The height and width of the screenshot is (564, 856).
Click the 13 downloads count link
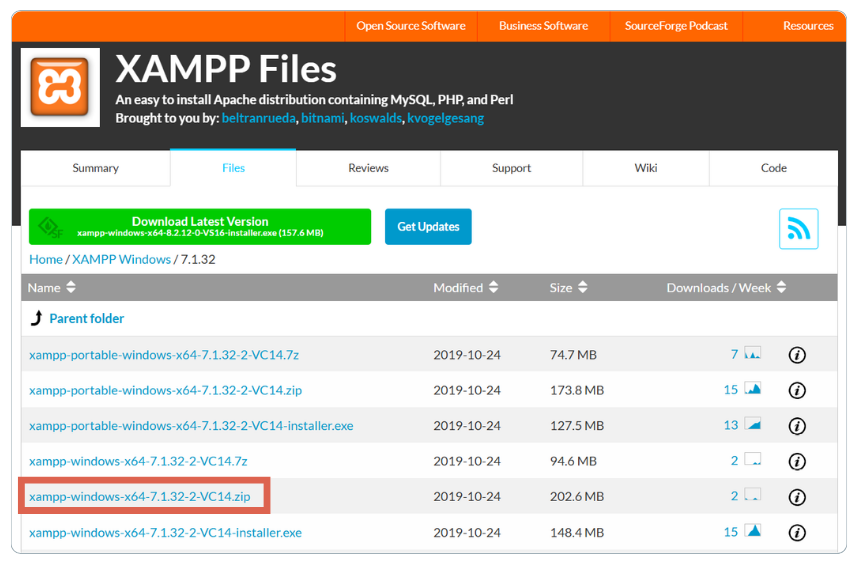click(731, 425)
